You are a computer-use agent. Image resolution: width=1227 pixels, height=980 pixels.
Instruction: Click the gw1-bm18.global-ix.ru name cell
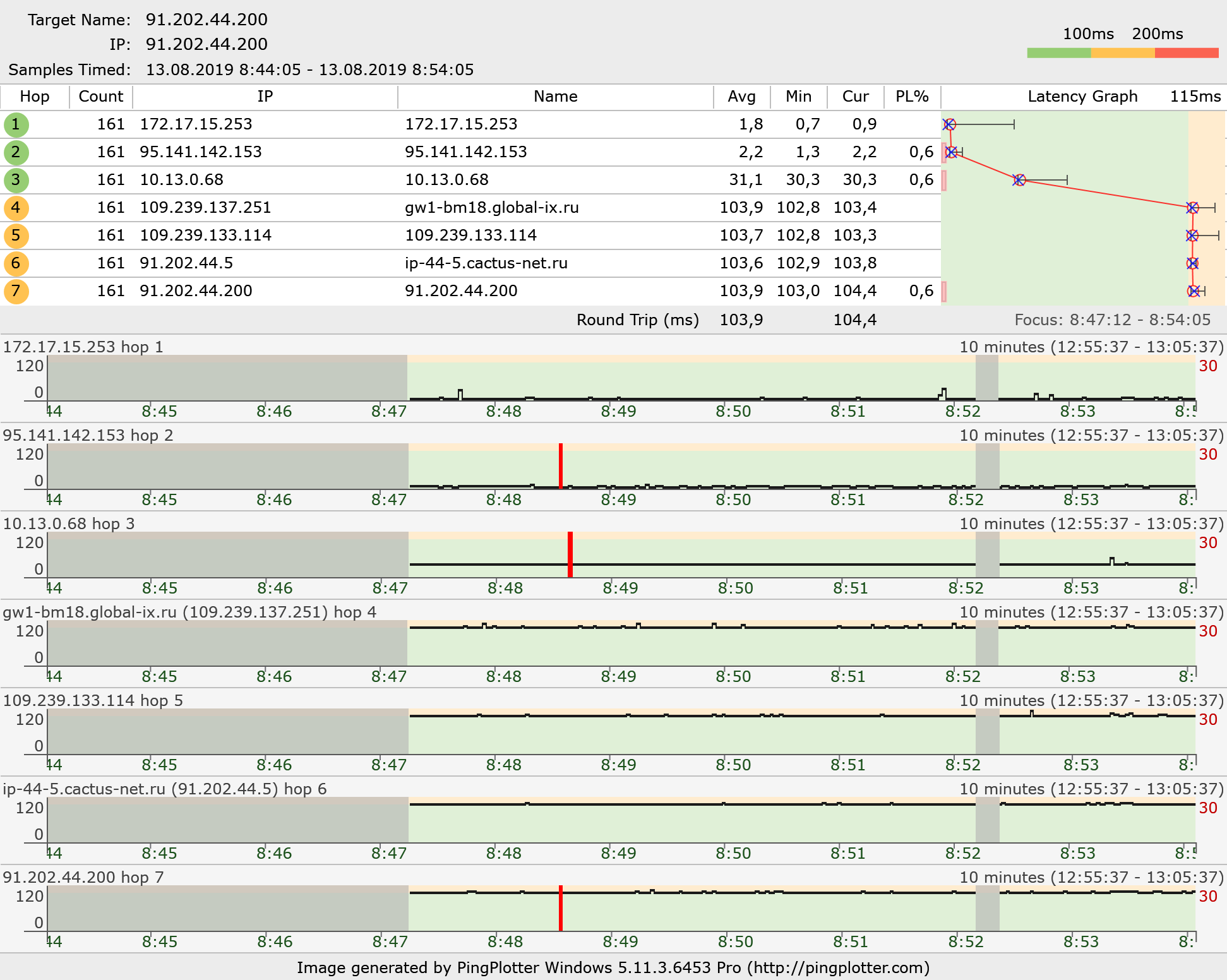pyautogui.click(x=492, y=208)
